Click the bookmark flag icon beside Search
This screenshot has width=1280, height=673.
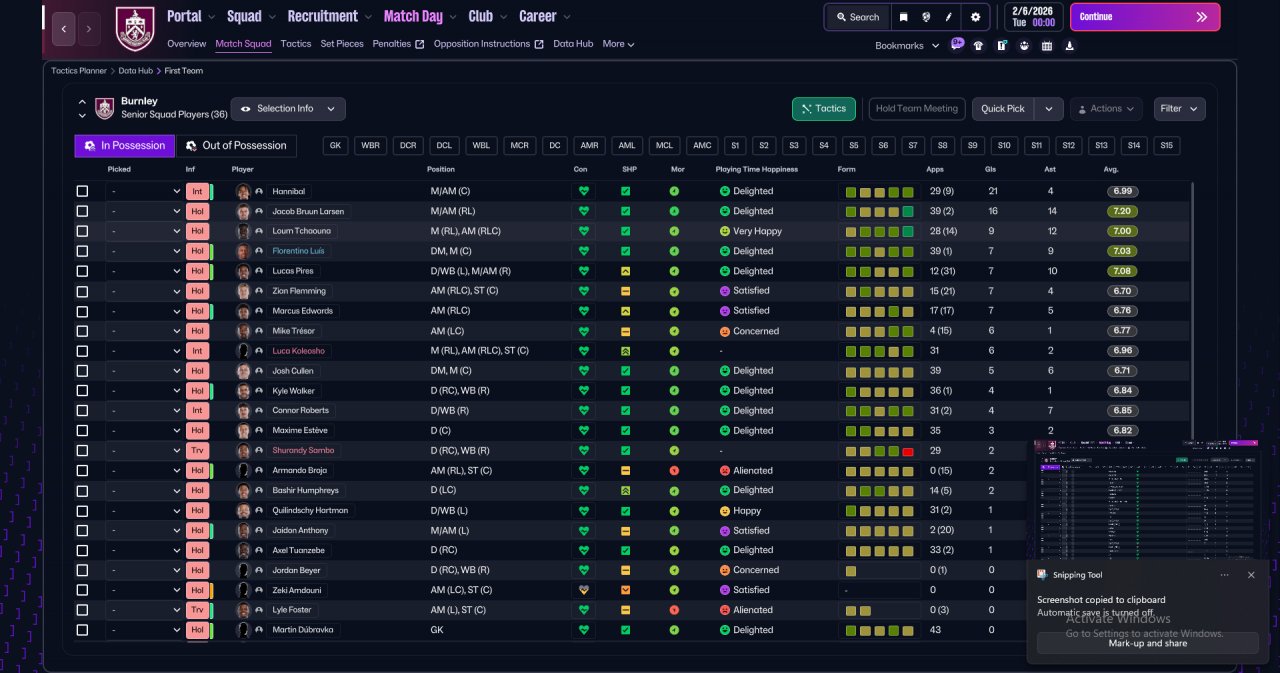[903, 17]
